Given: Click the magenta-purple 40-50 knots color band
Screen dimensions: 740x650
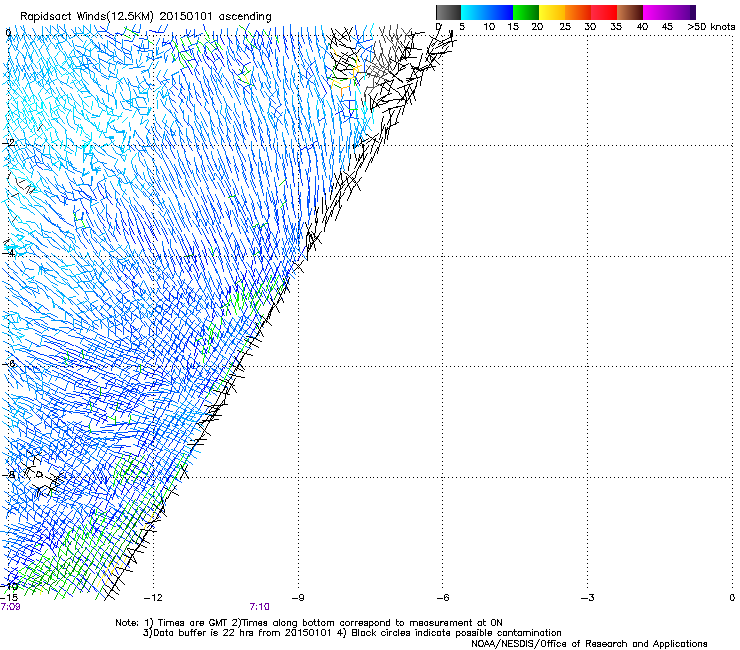Looking at the screenshot, I should (x=669, y=12).
